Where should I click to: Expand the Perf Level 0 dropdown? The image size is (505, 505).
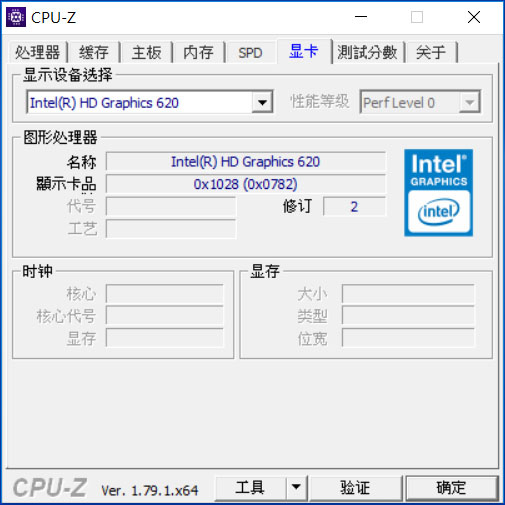[x=469, y=102]
